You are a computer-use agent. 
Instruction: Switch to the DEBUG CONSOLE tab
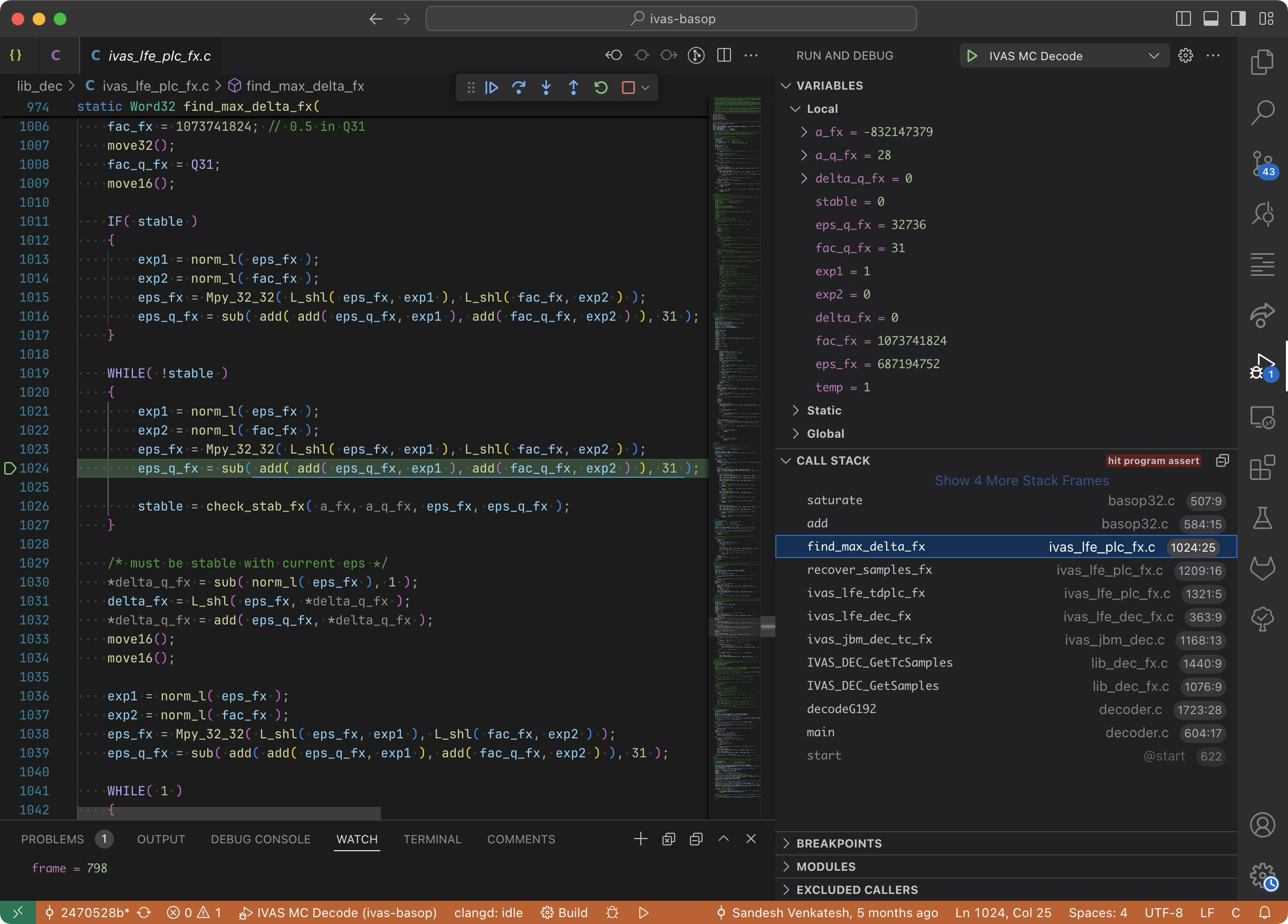tap(260, 840)
